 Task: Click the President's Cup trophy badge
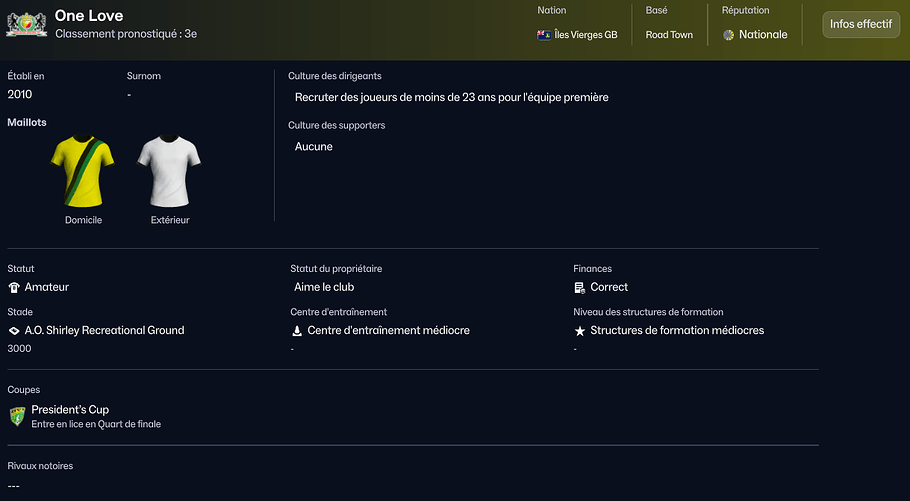click(17, 416)
